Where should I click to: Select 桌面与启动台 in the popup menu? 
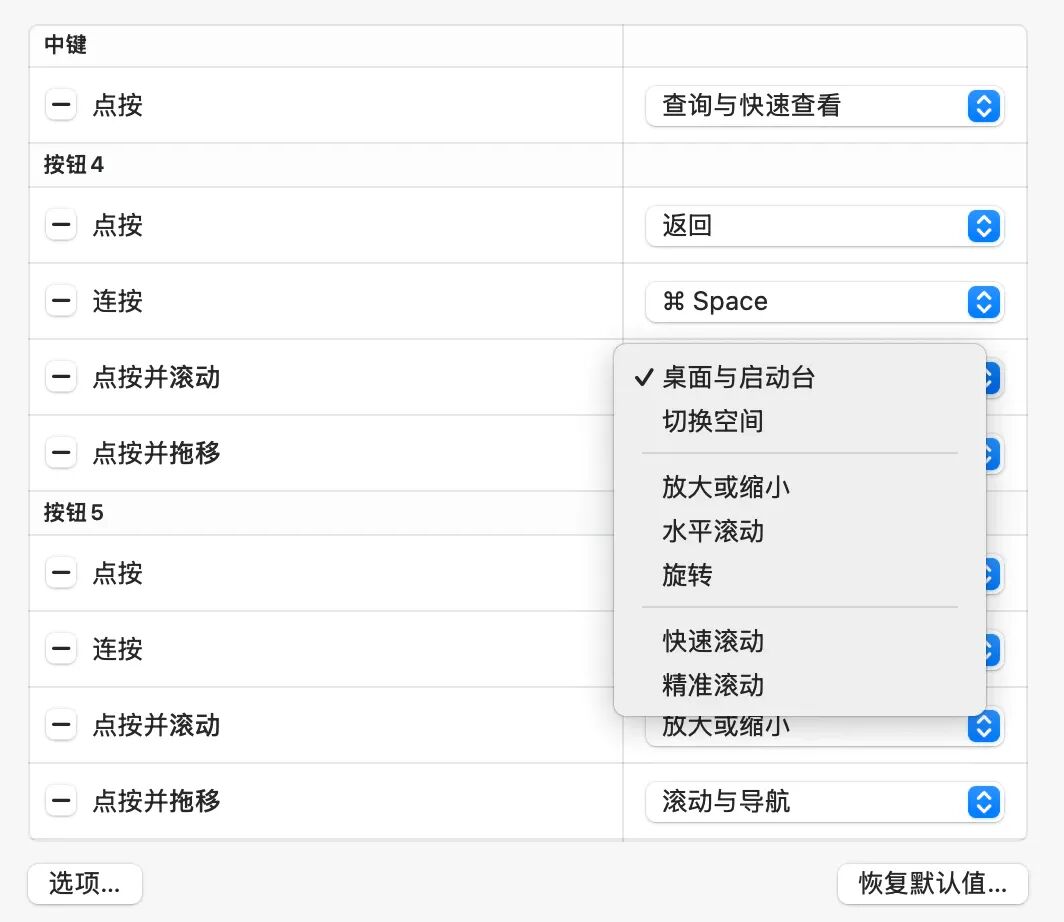[x=799, y=377]
